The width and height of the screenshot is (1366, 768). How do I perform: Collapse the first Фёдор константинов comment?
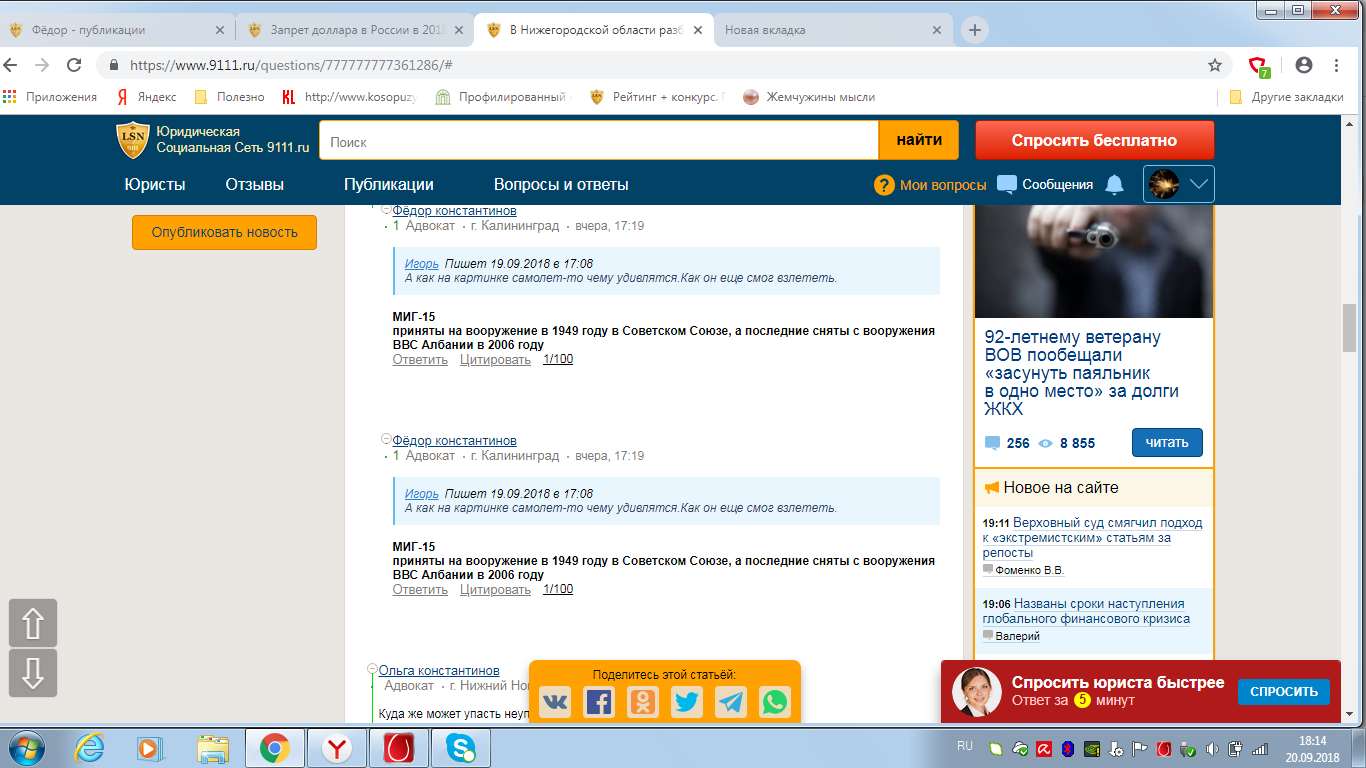[386, 210]
